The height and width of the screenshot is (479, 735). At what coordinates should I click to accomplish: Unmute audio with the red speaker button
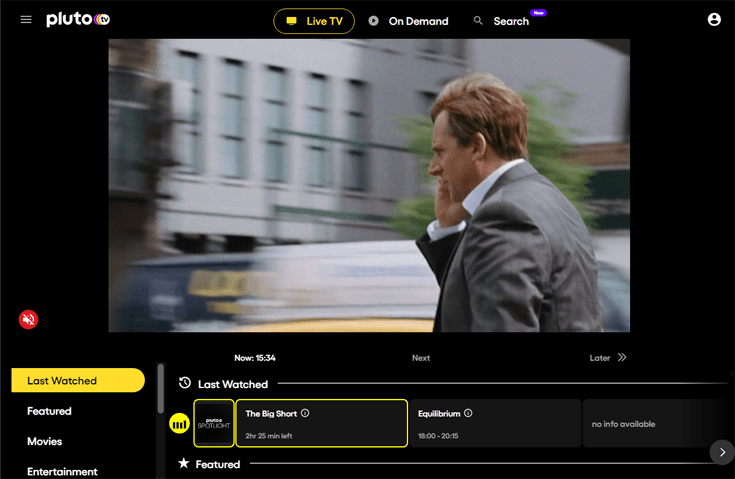(x=28, y=319)
